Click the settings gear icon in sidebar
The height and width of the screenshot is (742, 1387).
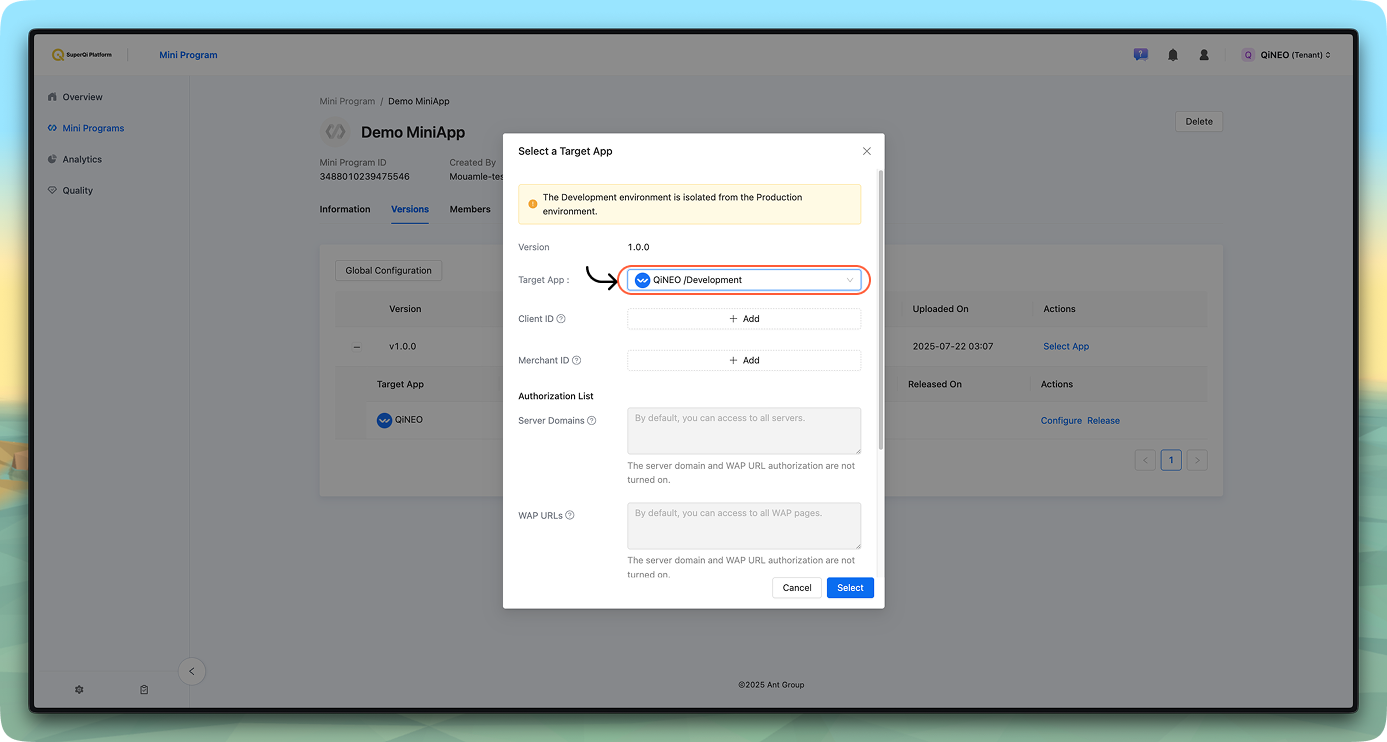[79, 690]
